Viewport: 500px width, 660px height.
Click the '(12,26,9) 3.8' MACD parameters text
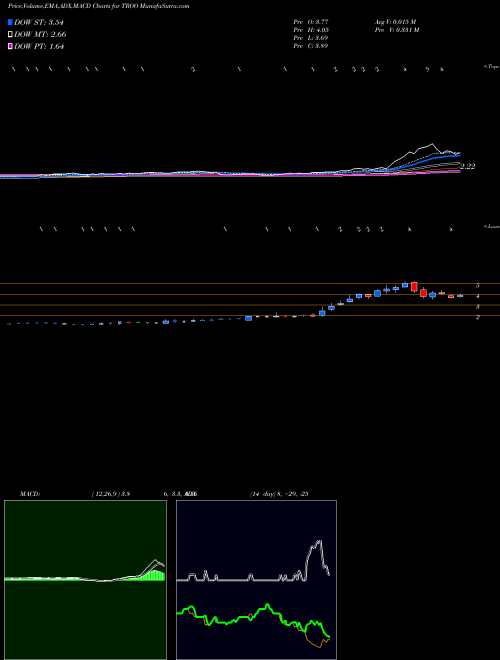(111, 494)
